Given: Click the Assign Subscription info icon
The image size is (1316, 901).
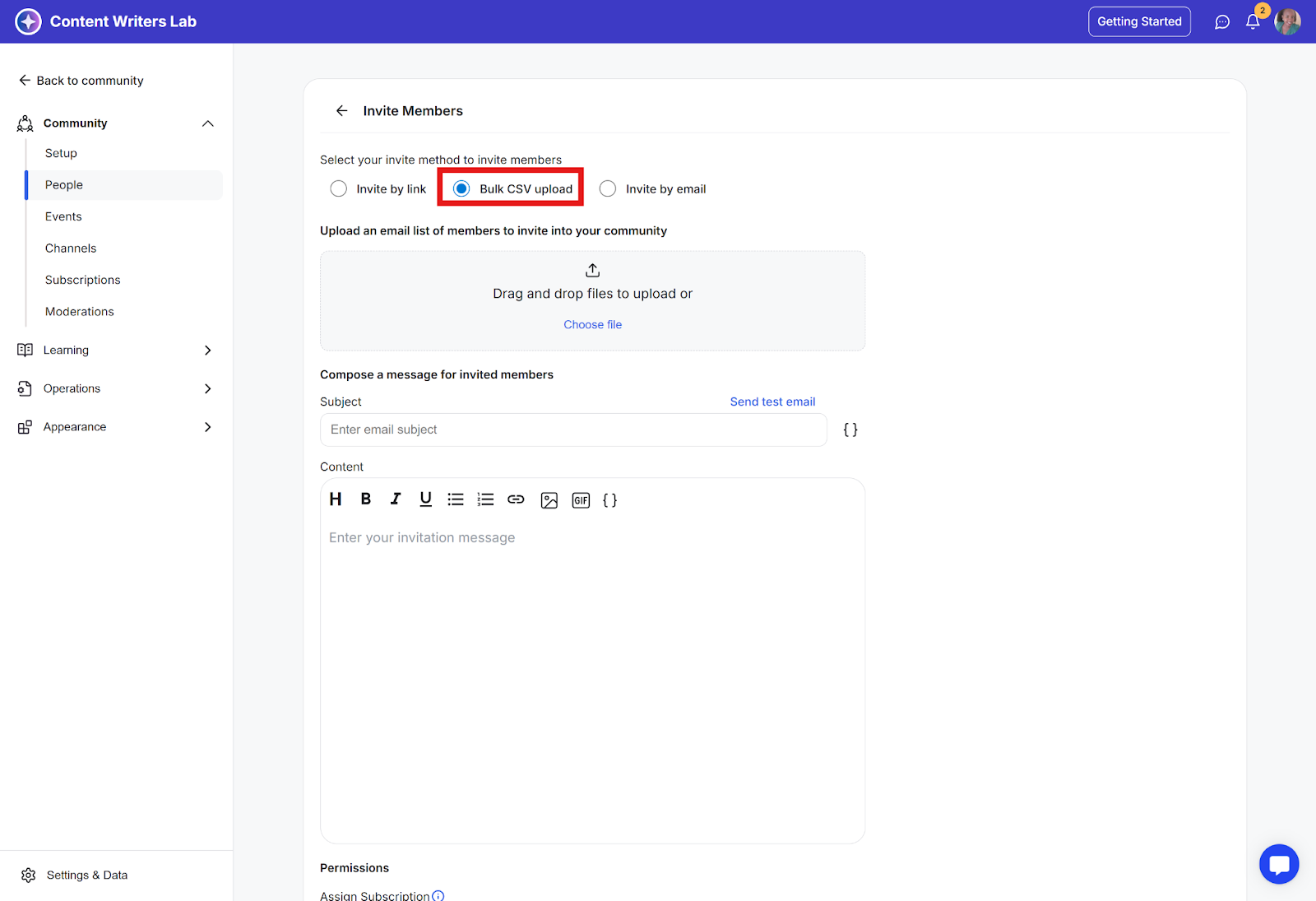Looking at the screenshot, I should coord(438,896).
